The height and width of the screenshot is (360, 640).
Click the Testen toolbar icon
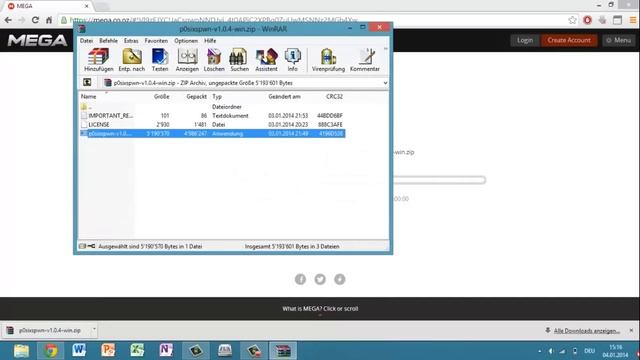pyautogui.click(x=160, y=60)
